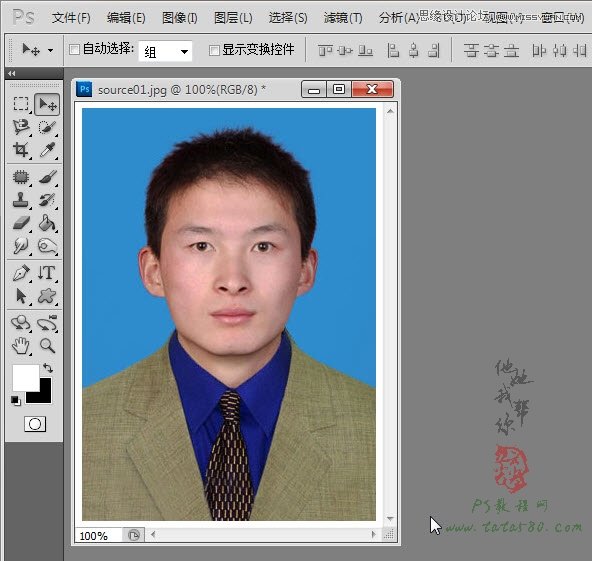This screenshot has height=561, width=592.
Task: Select the Quick Selection tool
Action: pyautogui.click(x=47, y=127)
